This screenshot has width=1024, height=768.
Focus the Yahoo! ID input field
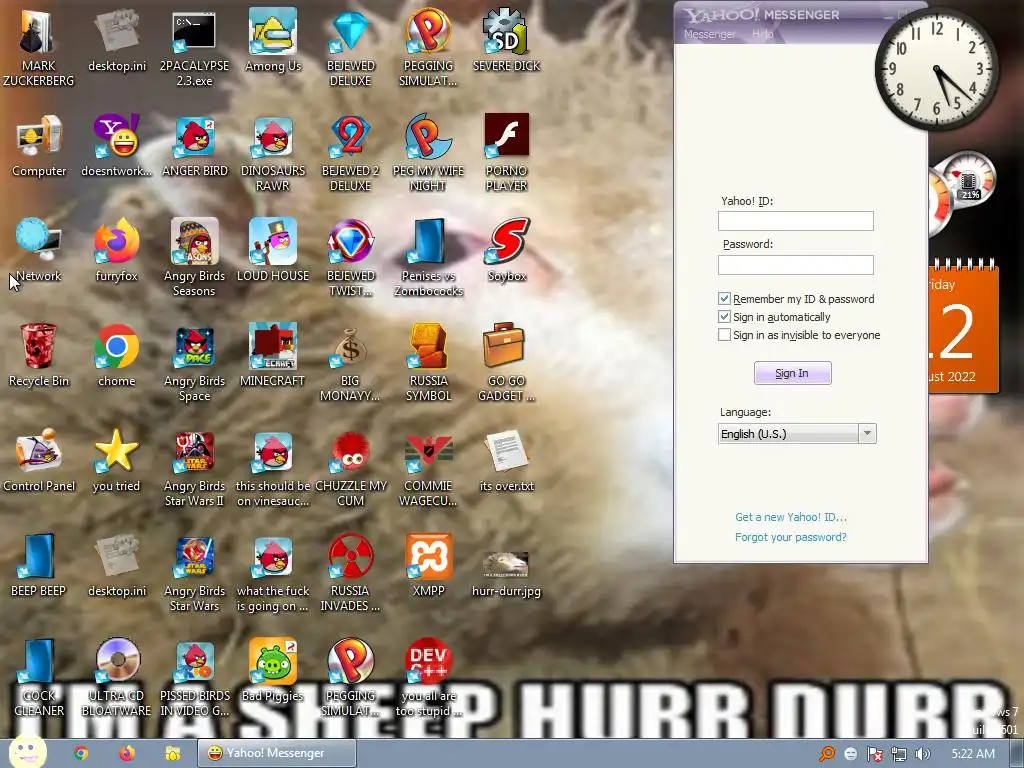pos(795,221)
